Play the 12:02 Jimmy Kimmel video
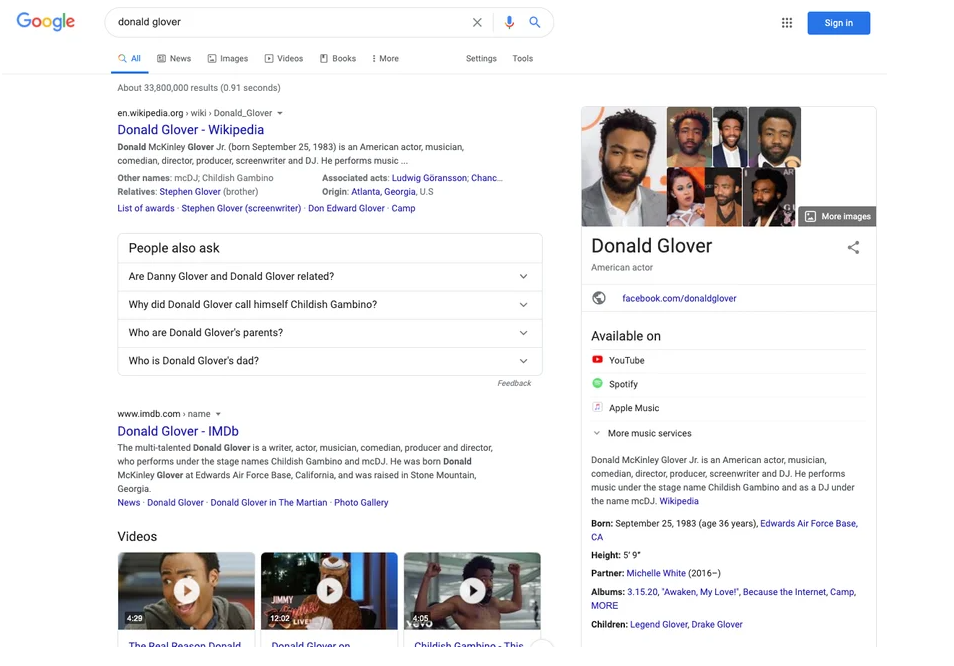This screenshot has height=666, width=954. [329, 591]
